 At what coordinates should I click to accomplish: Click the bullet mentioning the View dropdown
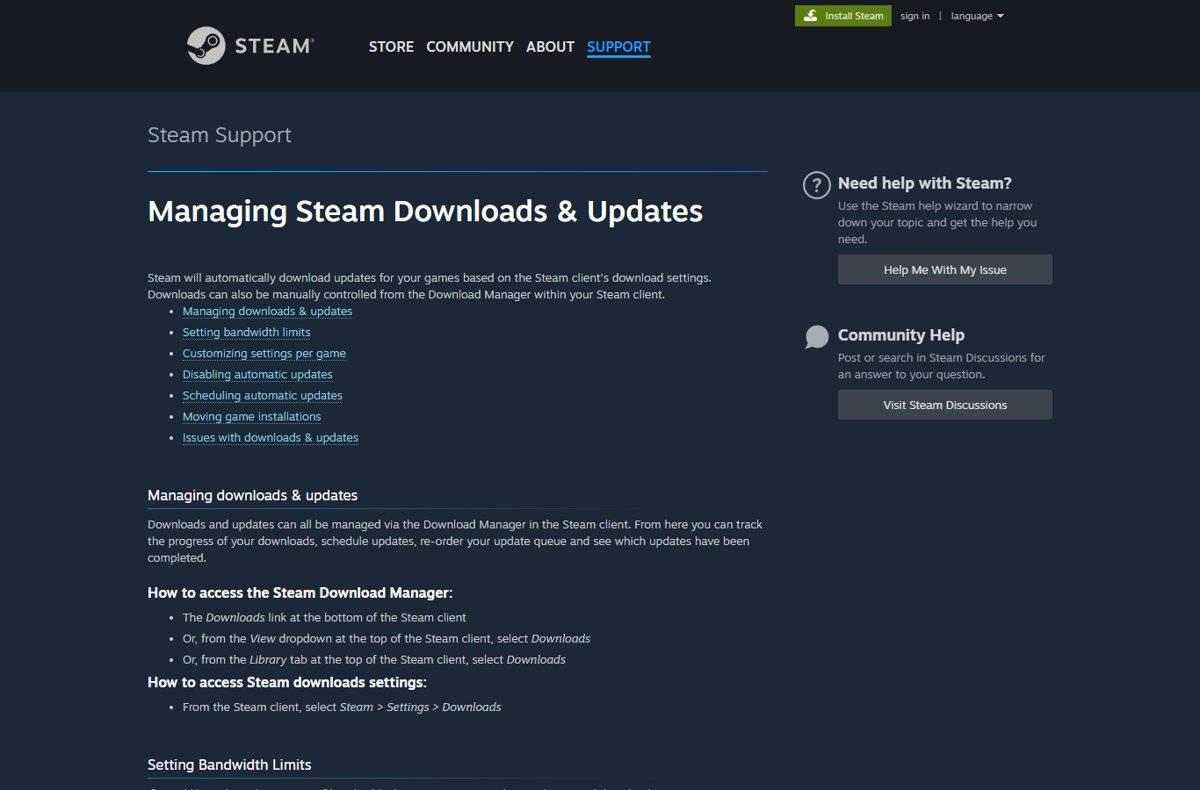point(386,639)
